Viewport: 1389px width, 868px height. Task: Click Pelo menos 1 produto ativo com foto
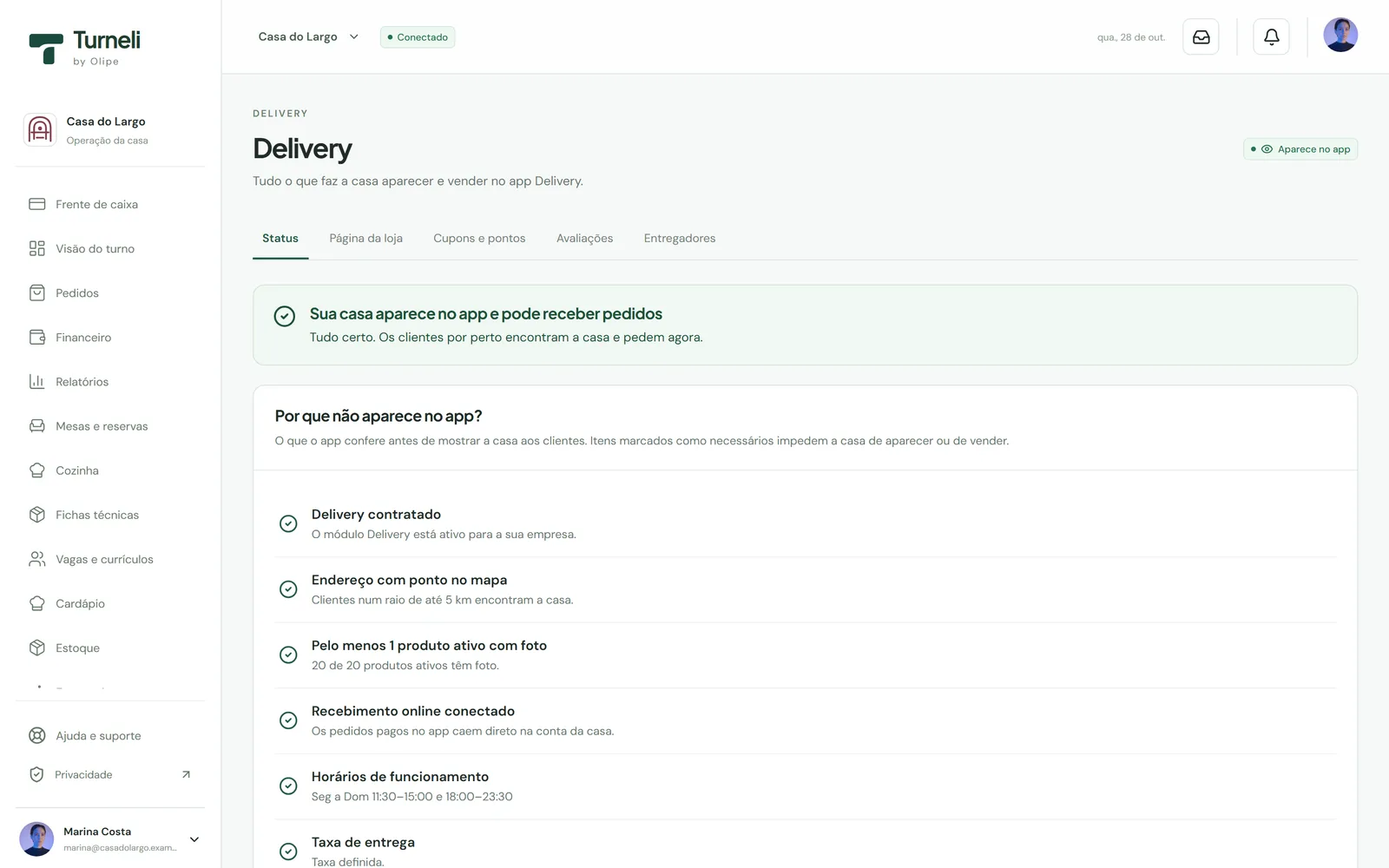(805, 655)
